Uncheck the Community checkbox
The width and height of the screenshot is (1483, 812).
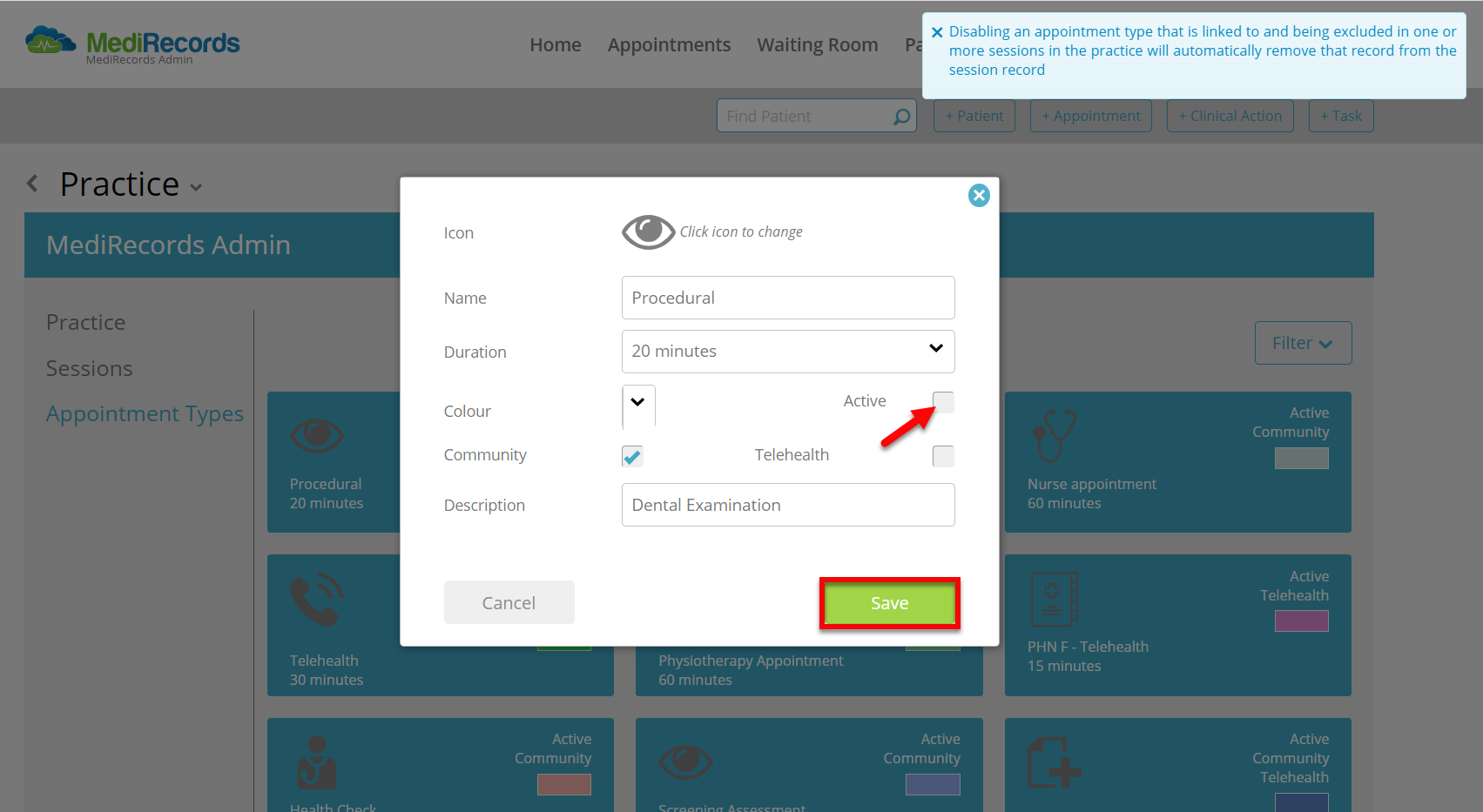click(x=632, y=456)
